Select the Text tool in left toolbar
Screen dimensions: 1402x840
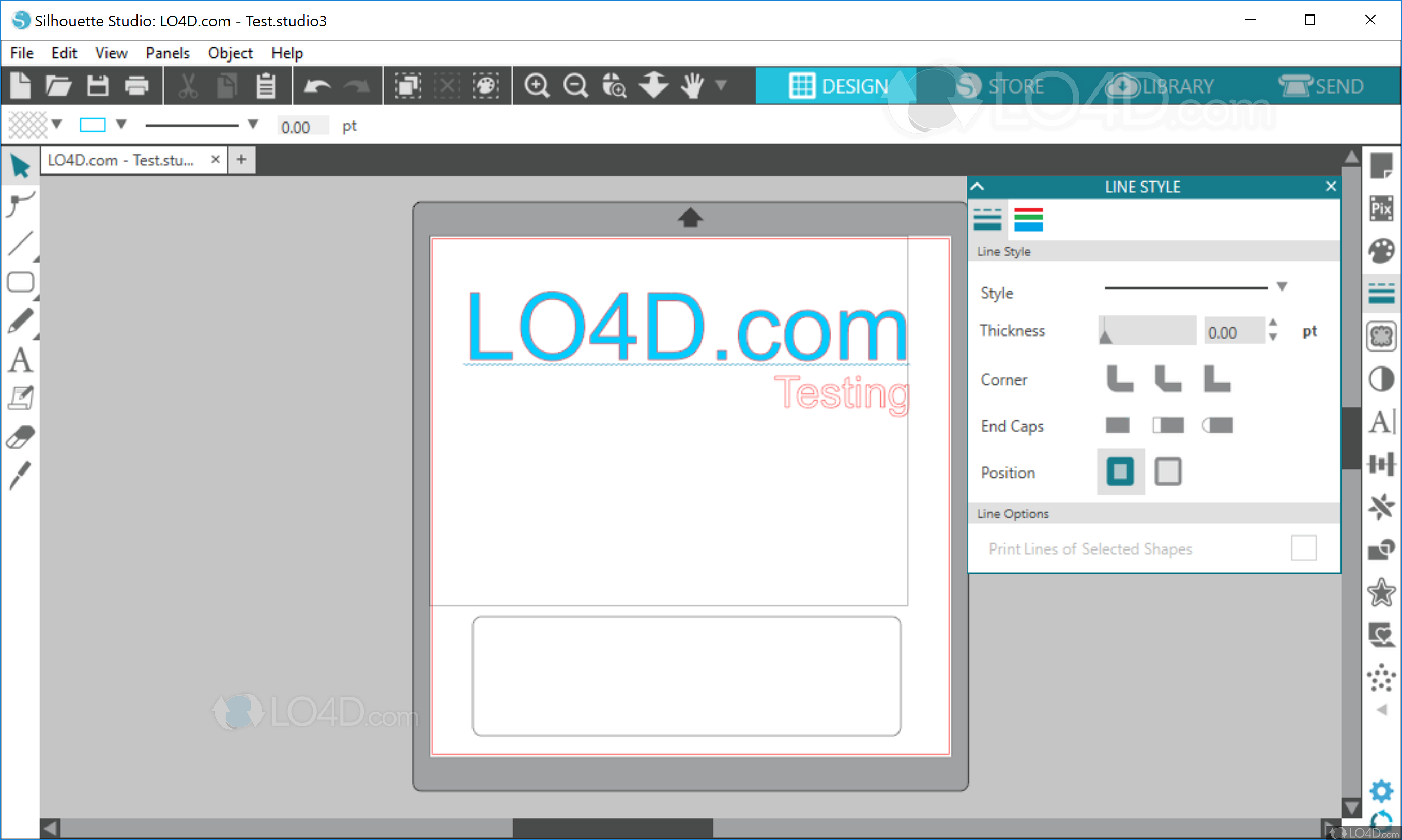[x=20, y=360]
